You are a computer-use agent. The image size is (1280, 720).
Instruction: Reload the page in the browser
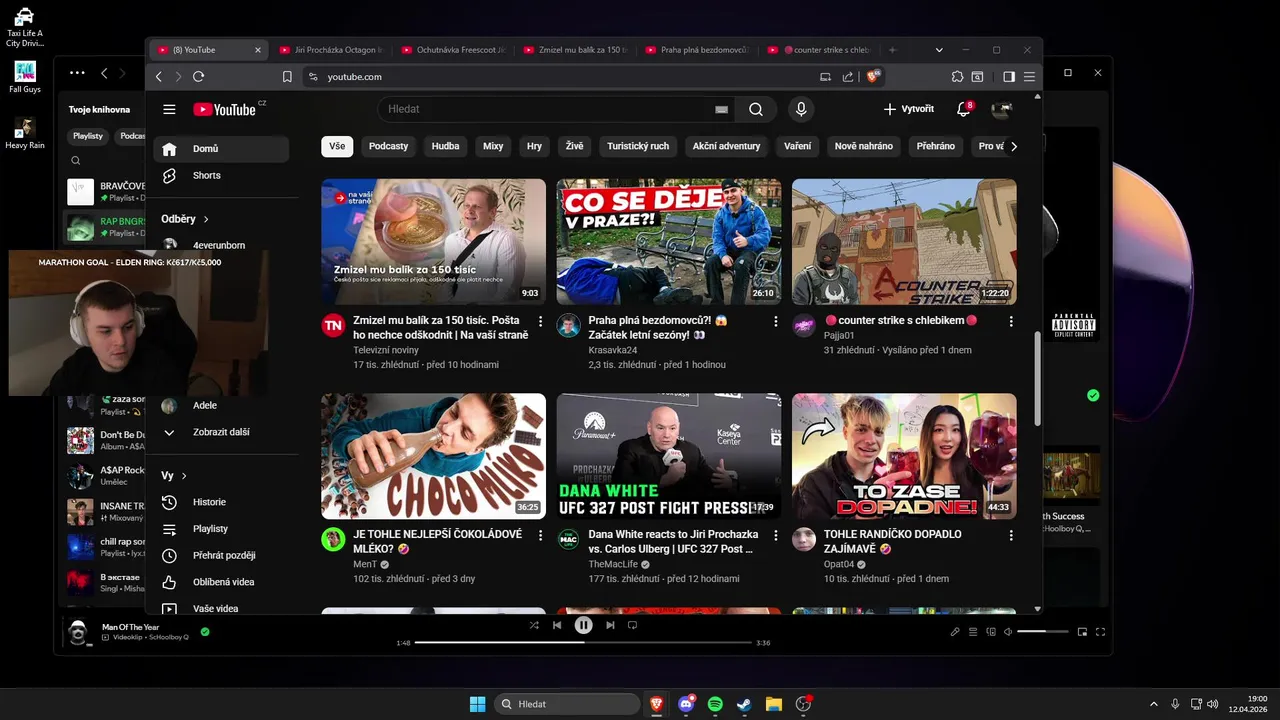(198, 77)
